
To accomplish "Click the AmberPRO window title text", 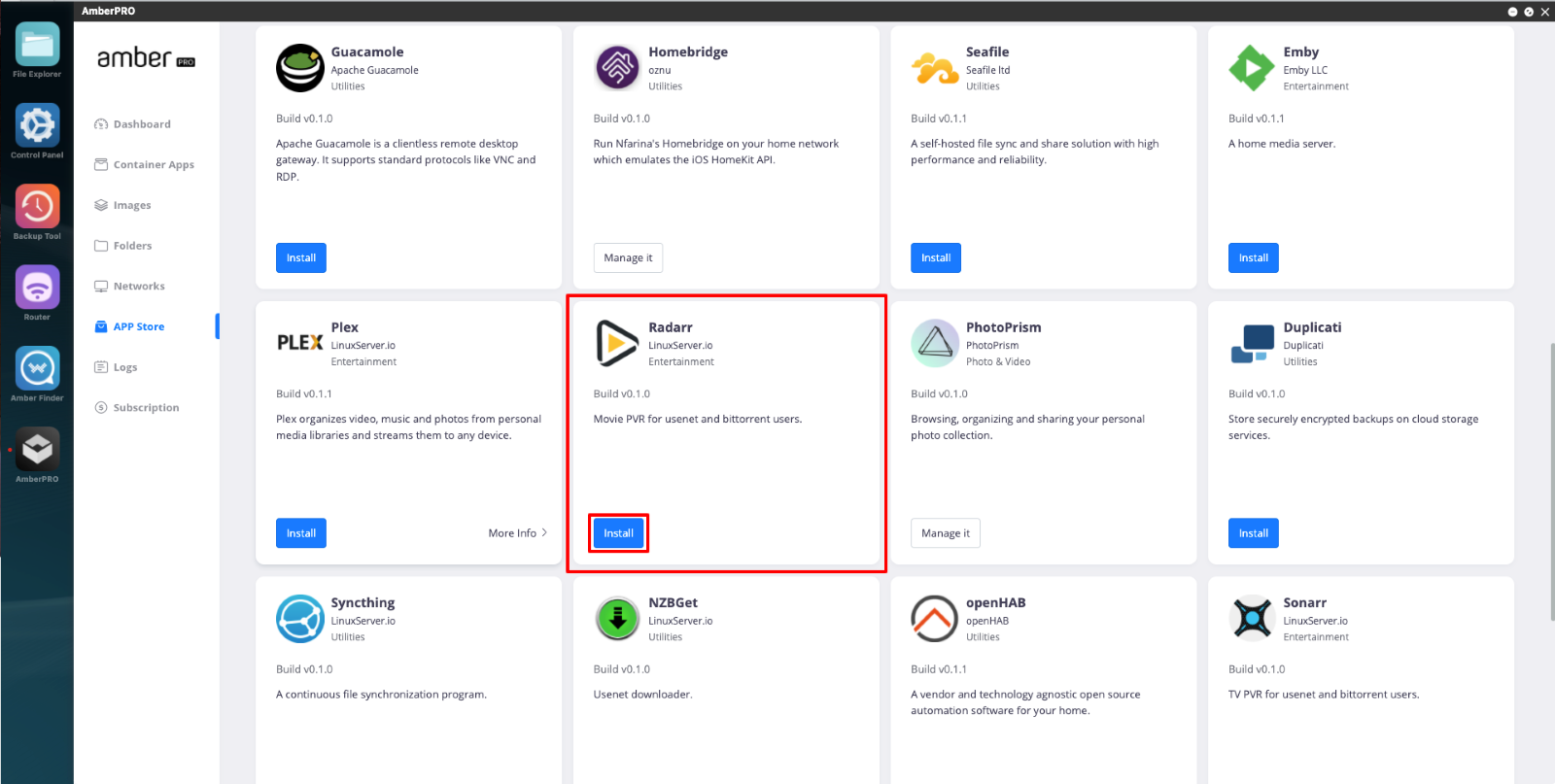I will (x=109, y=11).
